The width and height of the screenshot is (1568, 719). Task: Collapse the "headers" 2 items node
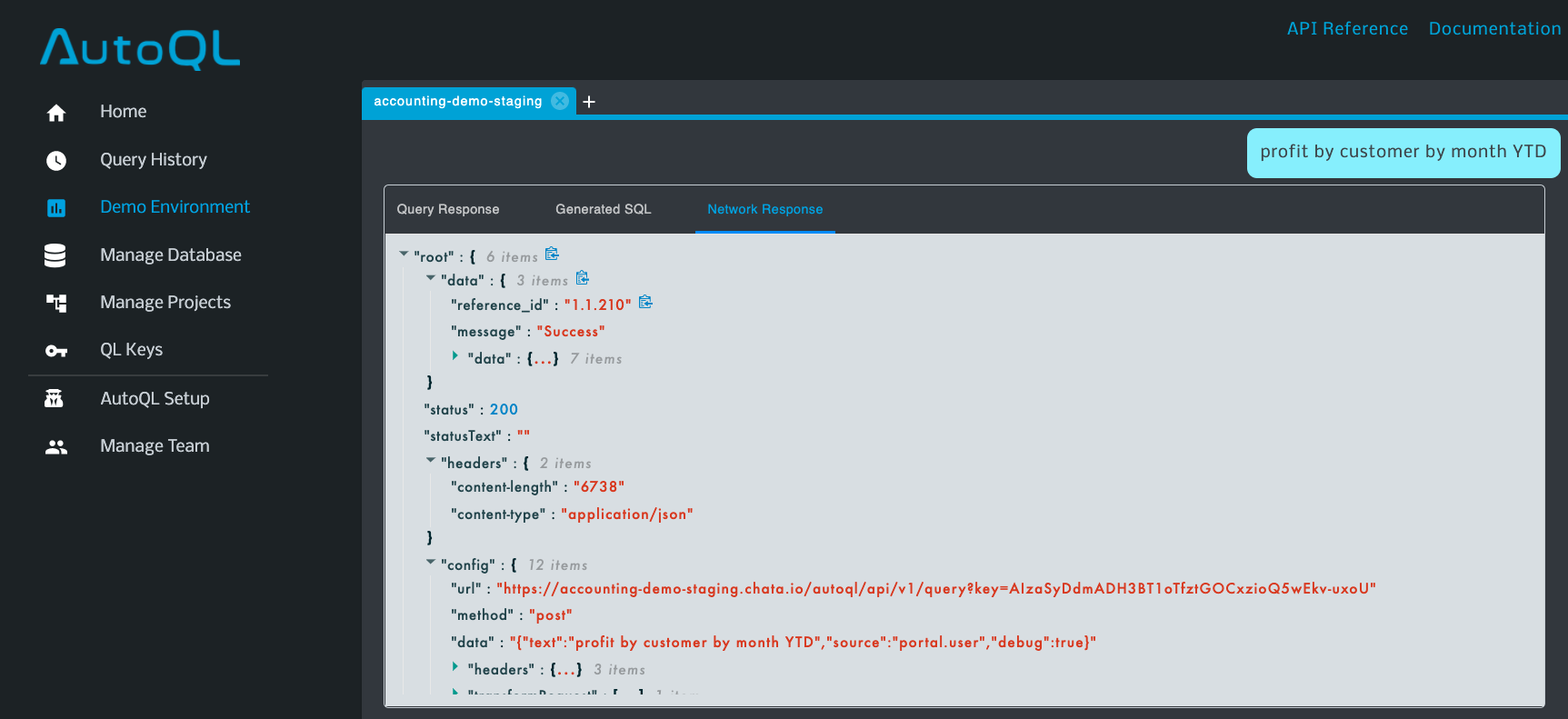coord(431,461)
